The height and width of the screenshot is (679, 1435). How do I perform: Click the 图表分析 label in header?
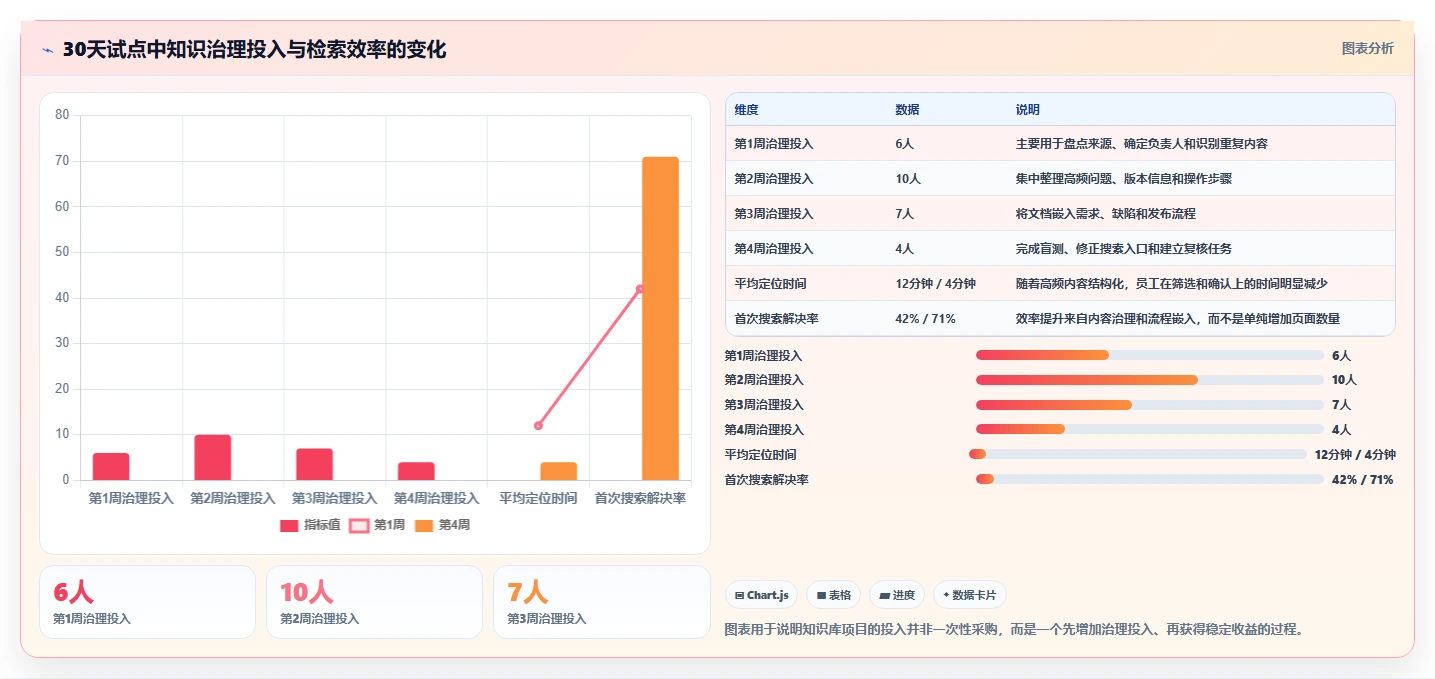pyautogui.click(x=1367, y=48)
